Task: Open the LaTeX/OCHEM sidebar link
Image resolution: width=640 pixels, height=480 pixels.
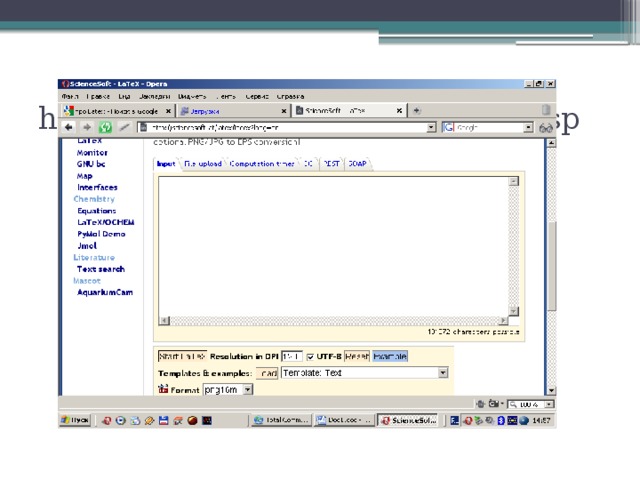Action: click(x=106, y=222)
